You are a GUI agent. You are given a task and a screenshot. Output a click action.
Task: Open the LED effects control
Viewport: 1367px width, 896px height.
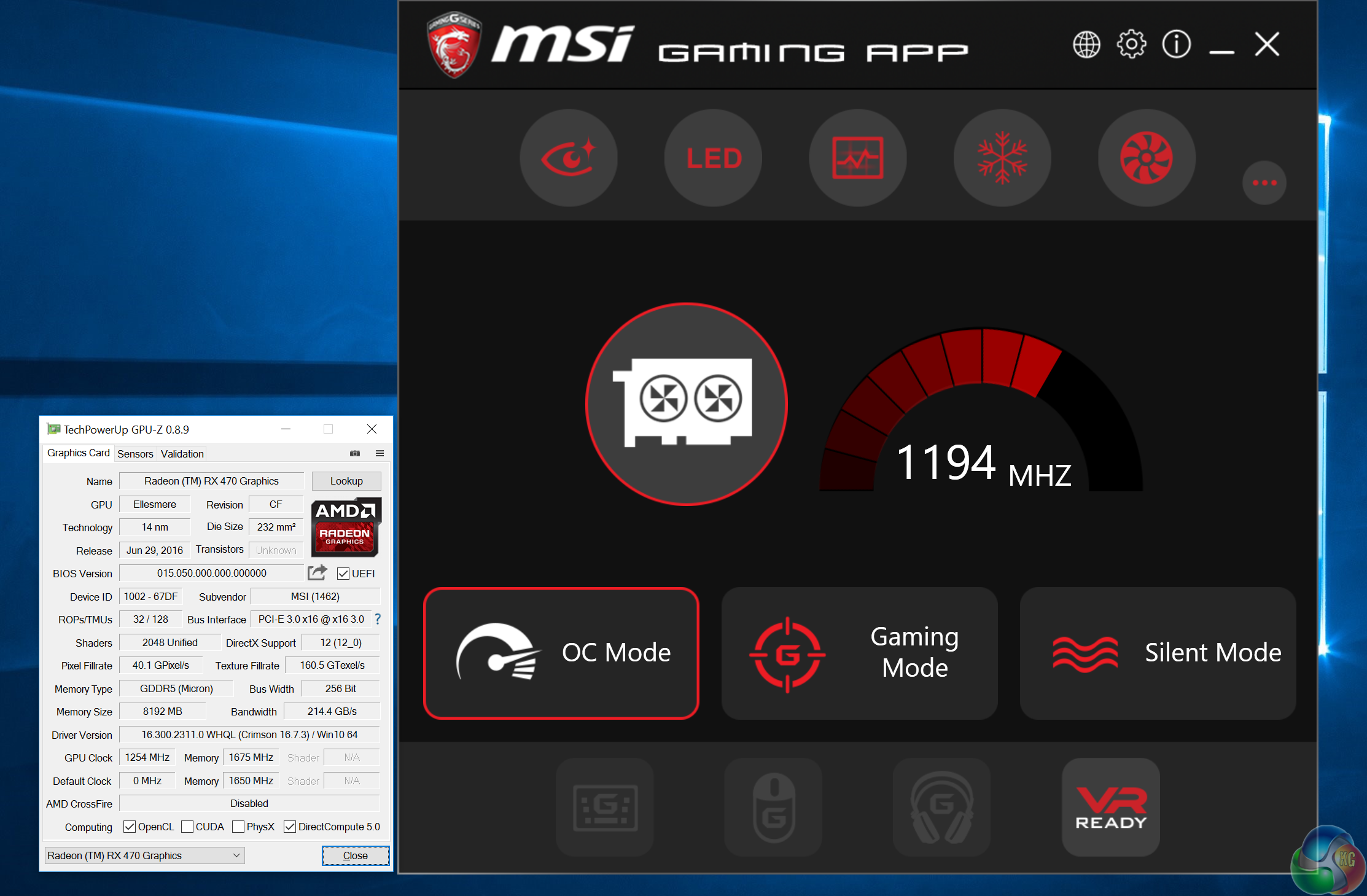pos(714,158)
